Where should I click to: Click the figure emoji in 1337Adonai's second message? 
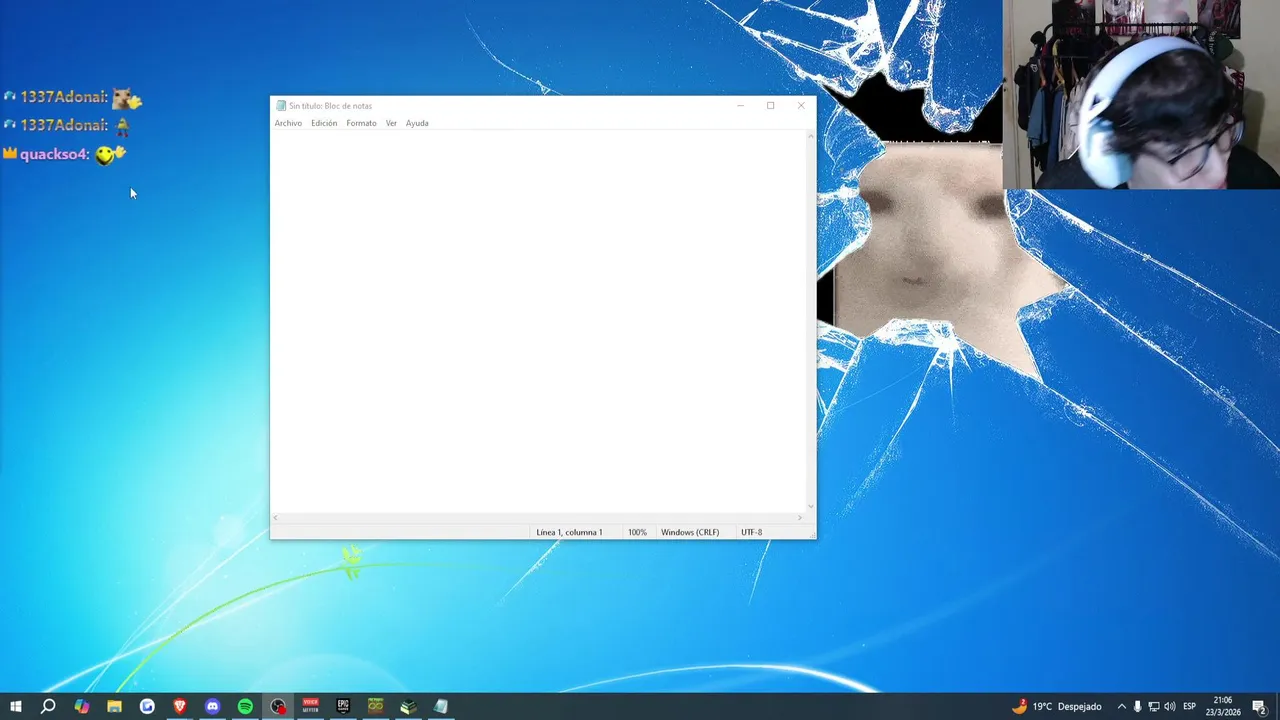[x=122, y=126]
